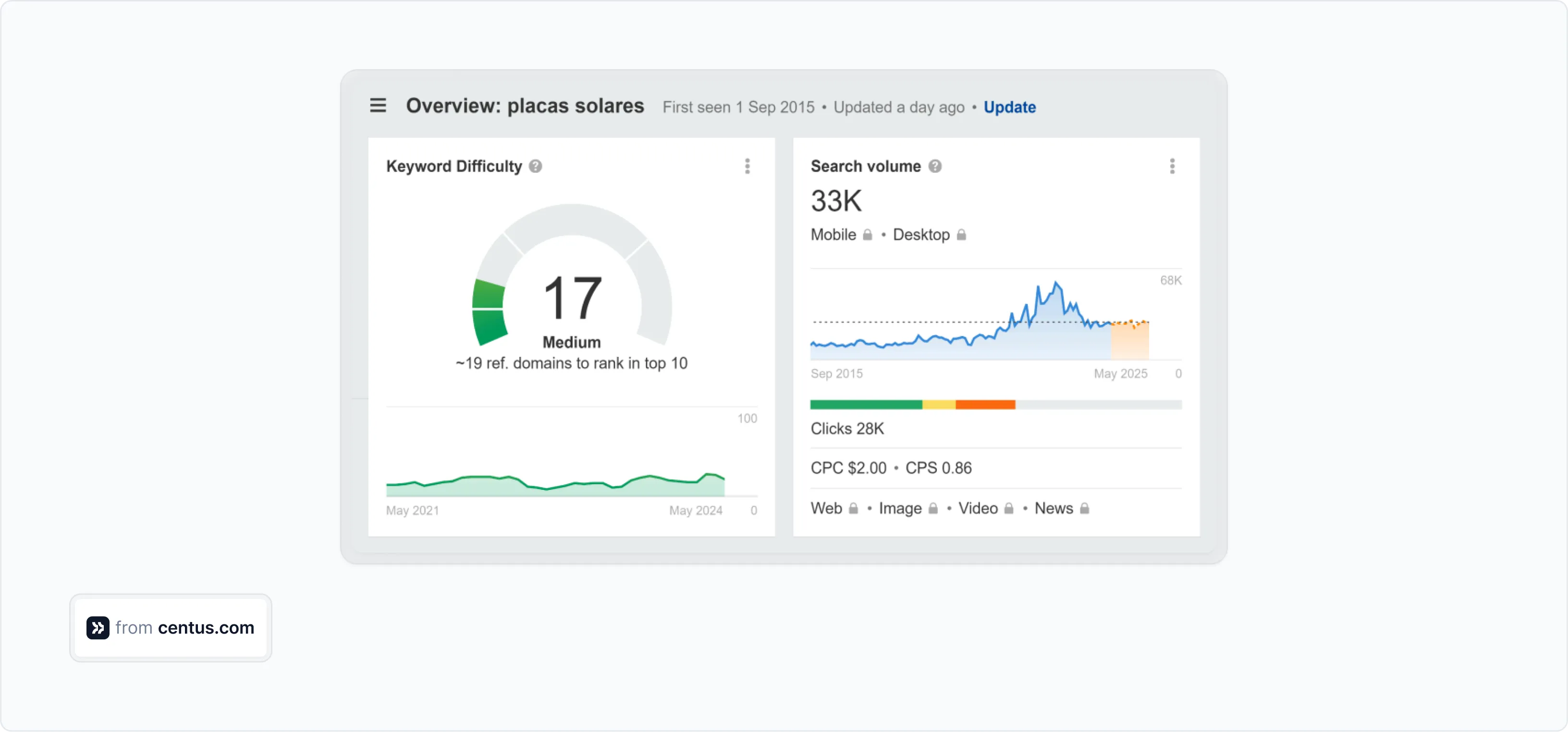The image size is (1568, 732).
Task: Click the Search volume help icon
Action: click(936, 166)
